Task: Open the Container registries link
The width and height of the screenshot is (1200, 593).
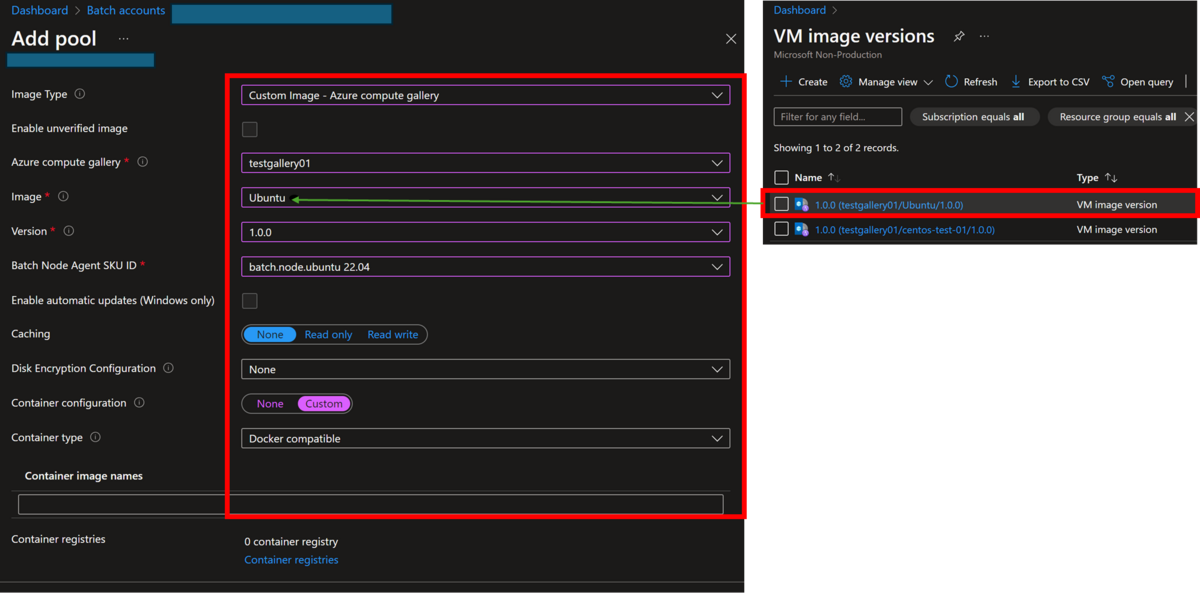Action: [291, 560]
